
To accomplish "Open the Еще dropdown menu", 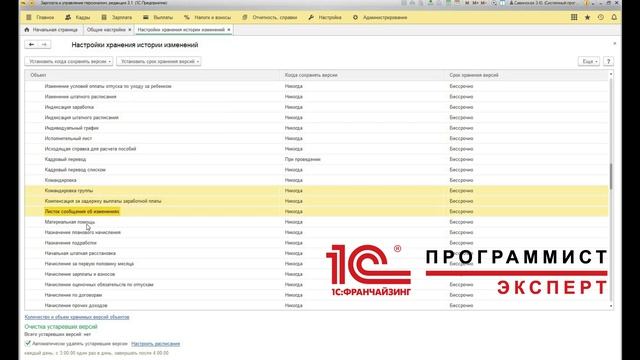I will (x=589, y=61).
